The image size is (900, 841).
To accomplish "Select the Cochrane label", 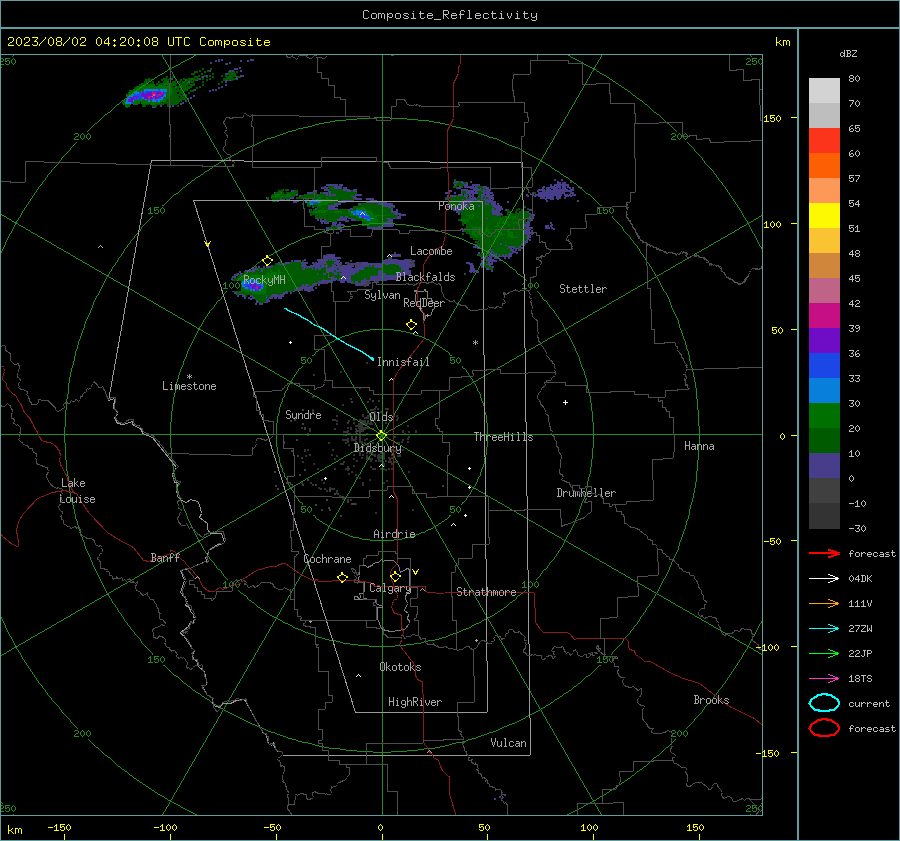I will tap(327, 559).
